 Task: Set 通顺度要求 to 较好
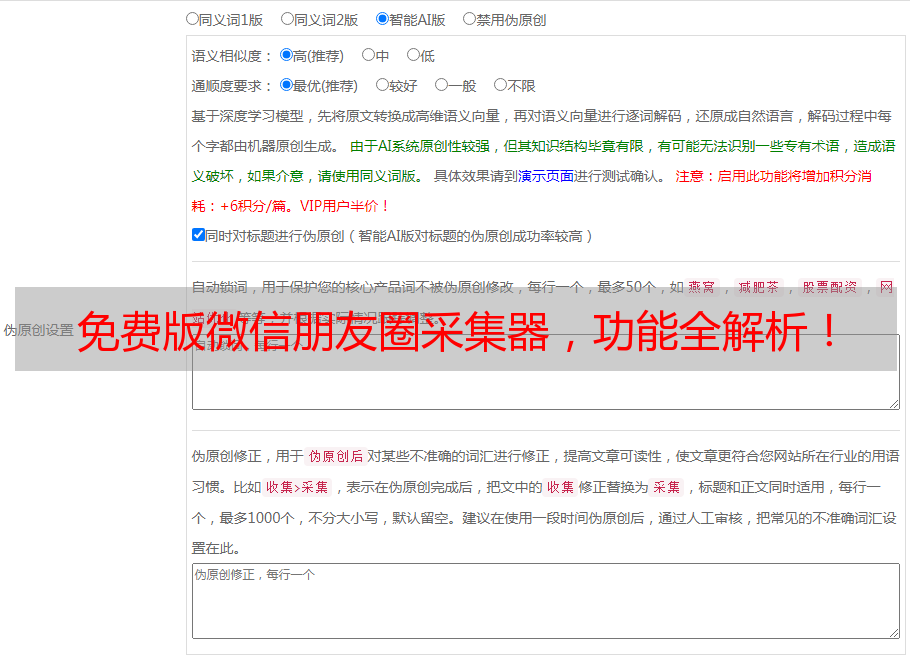pos(382,85)
